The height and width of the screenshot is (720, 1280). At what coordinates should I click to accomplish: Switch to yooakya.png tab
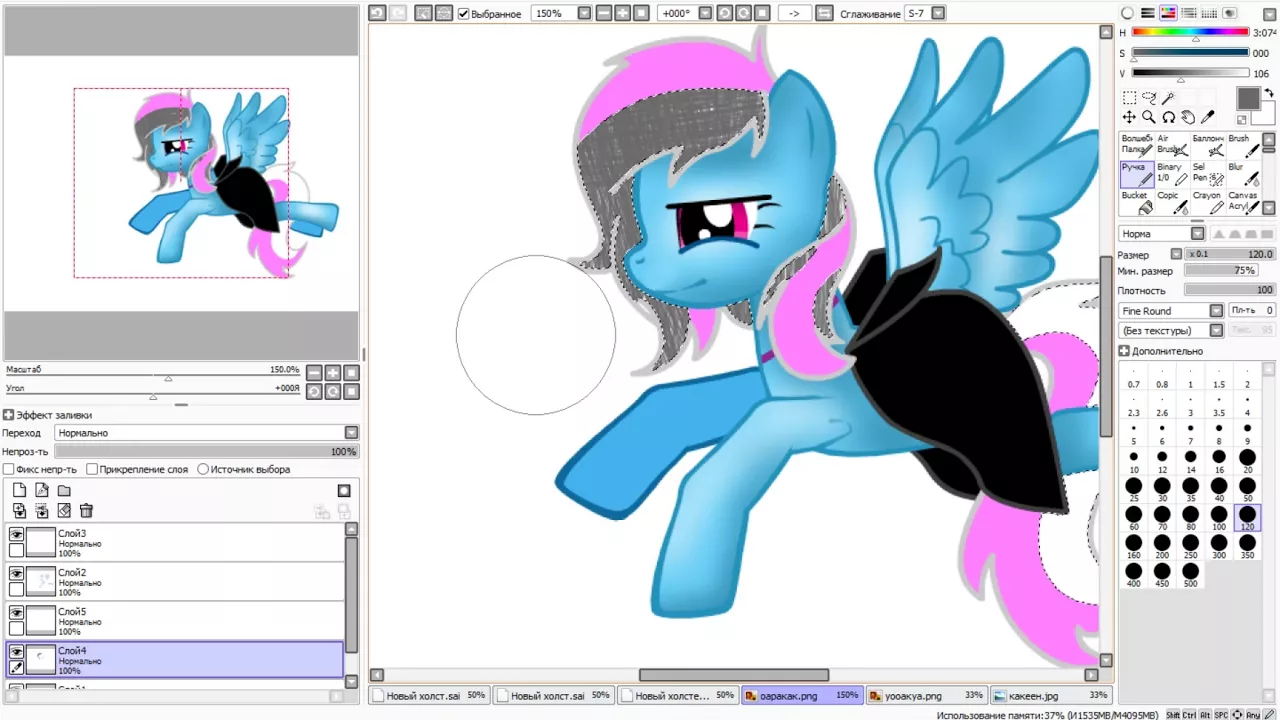pyautogui.click(x=926, y=695)
